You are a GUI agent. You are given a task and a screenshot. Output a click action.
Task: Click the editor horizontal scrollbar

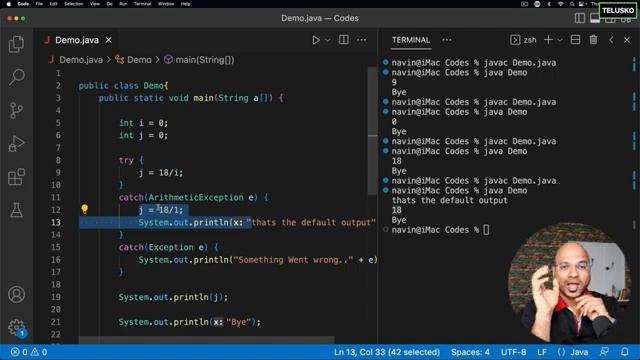[x=207, y=340]
